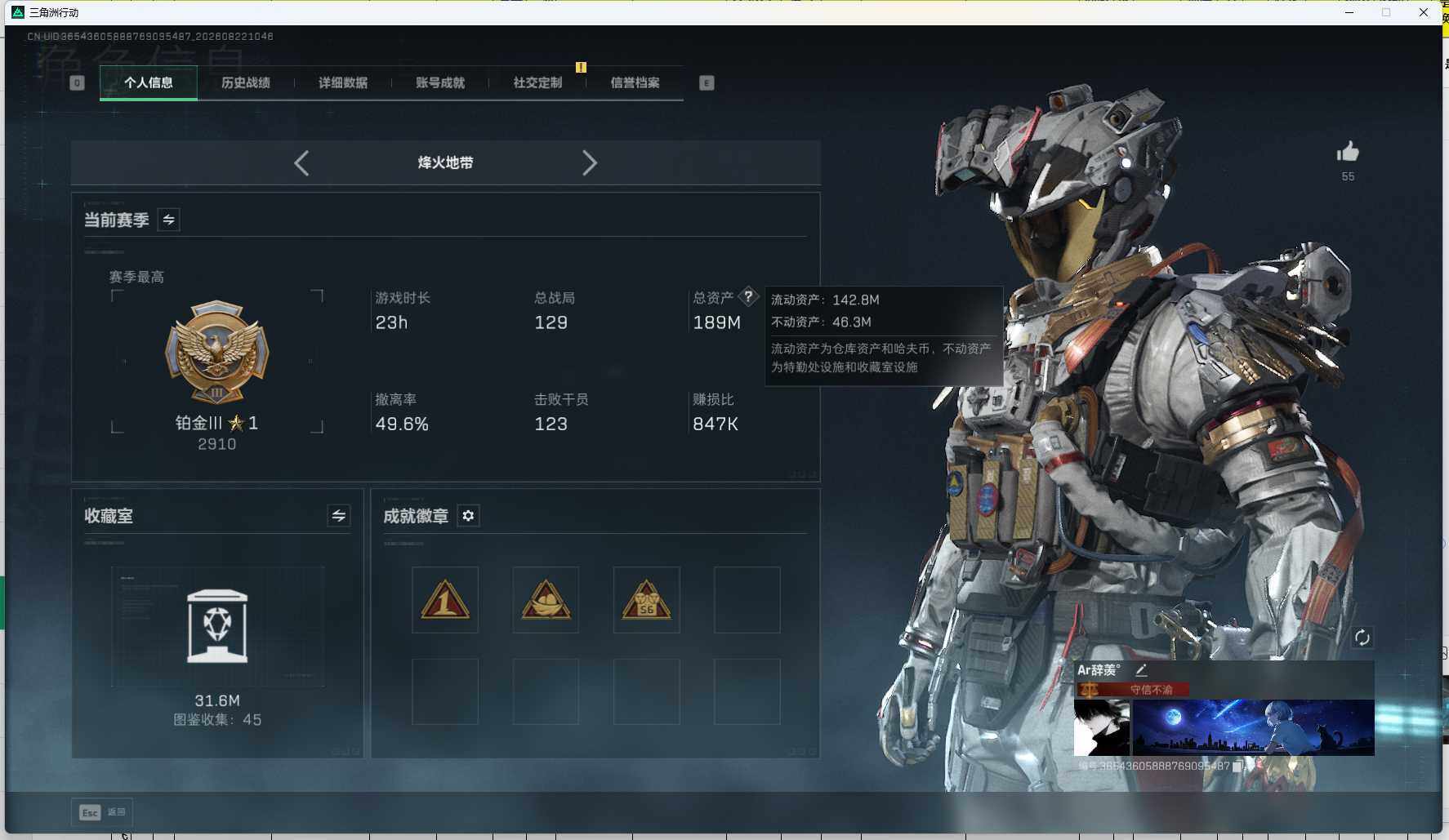Viewport: 1449px width, 840px height.
Task: Toggle the 当前赛季 season swap icon
Action: pos(168,220)
